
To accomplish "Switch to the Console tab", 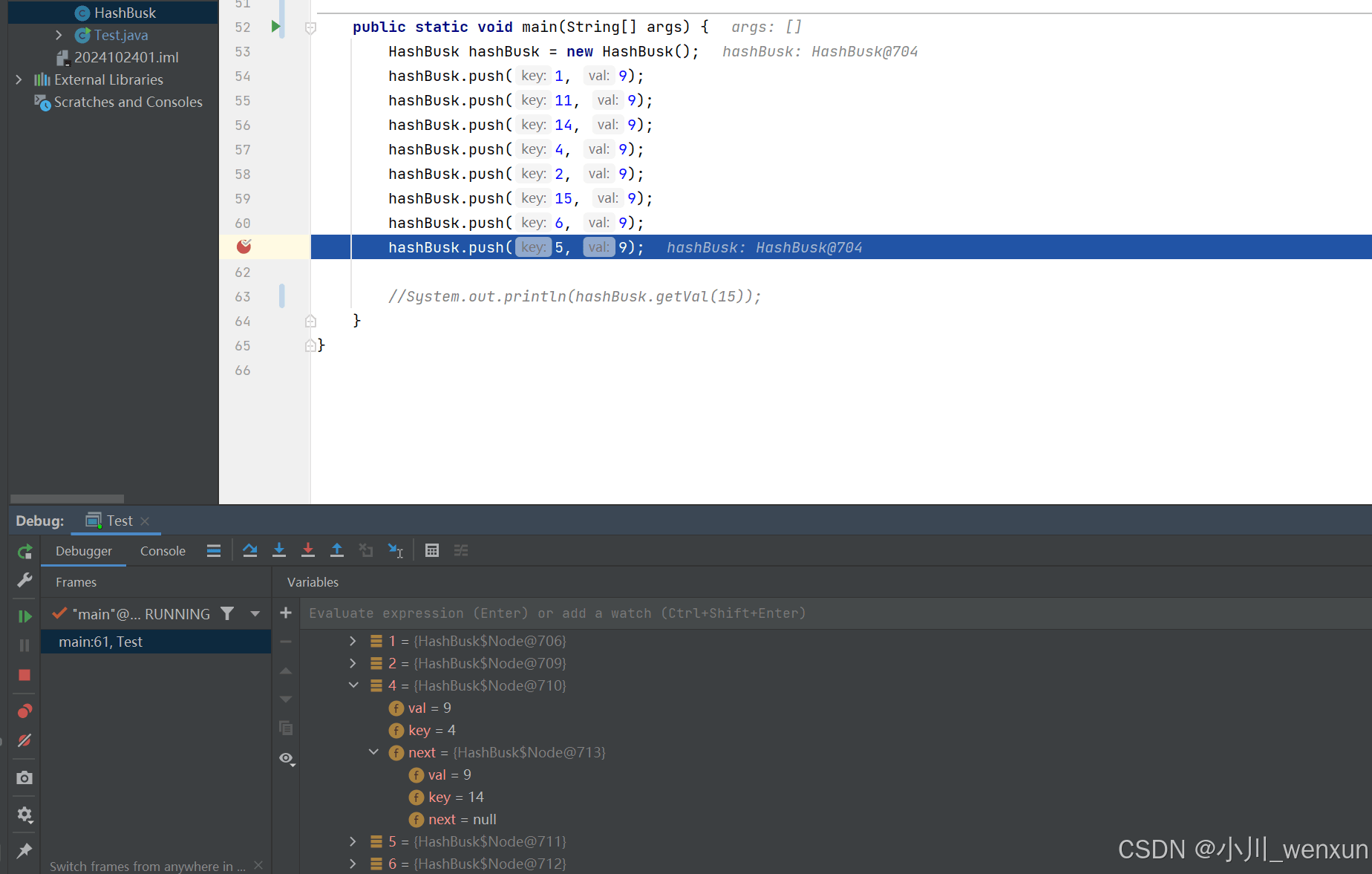I will [x=163, y=551].
